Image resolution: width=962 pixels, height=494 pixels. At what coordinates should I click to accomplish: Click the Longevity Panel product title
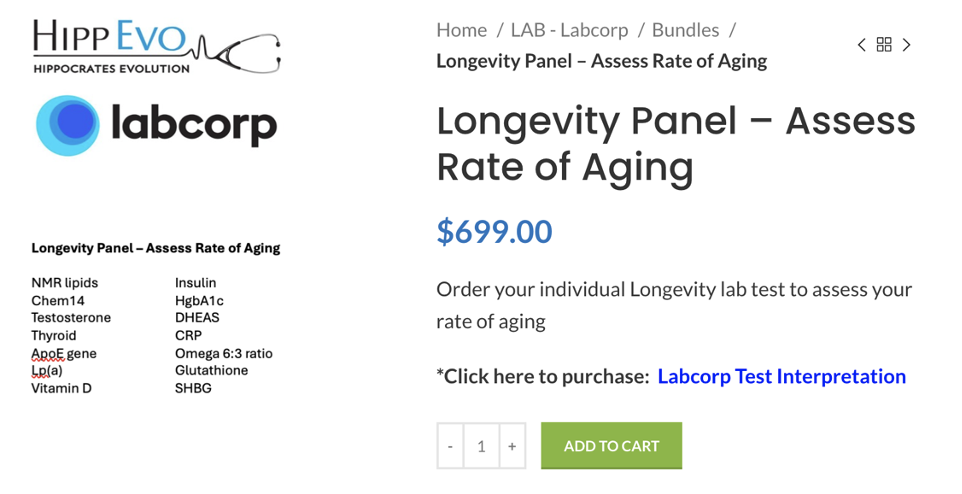676,144
